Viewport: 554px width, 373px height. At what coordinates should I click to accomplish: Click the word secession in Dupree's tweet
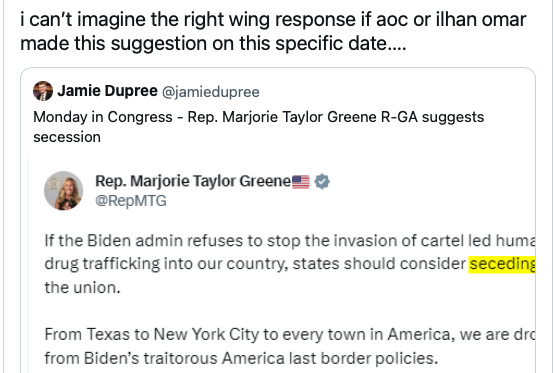coord(67,137)
